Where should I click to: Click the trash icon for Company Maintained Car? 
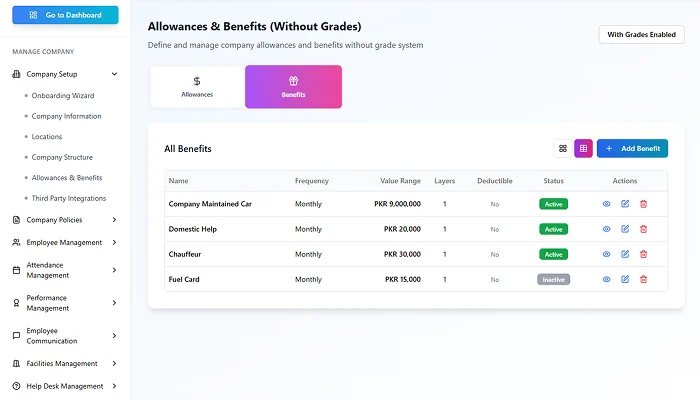point(643,203)
